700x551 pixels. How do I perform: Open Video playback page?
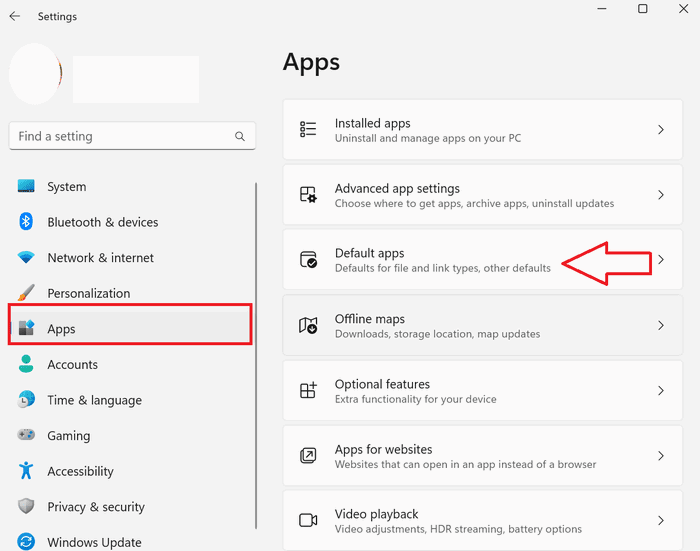point(483,520)
